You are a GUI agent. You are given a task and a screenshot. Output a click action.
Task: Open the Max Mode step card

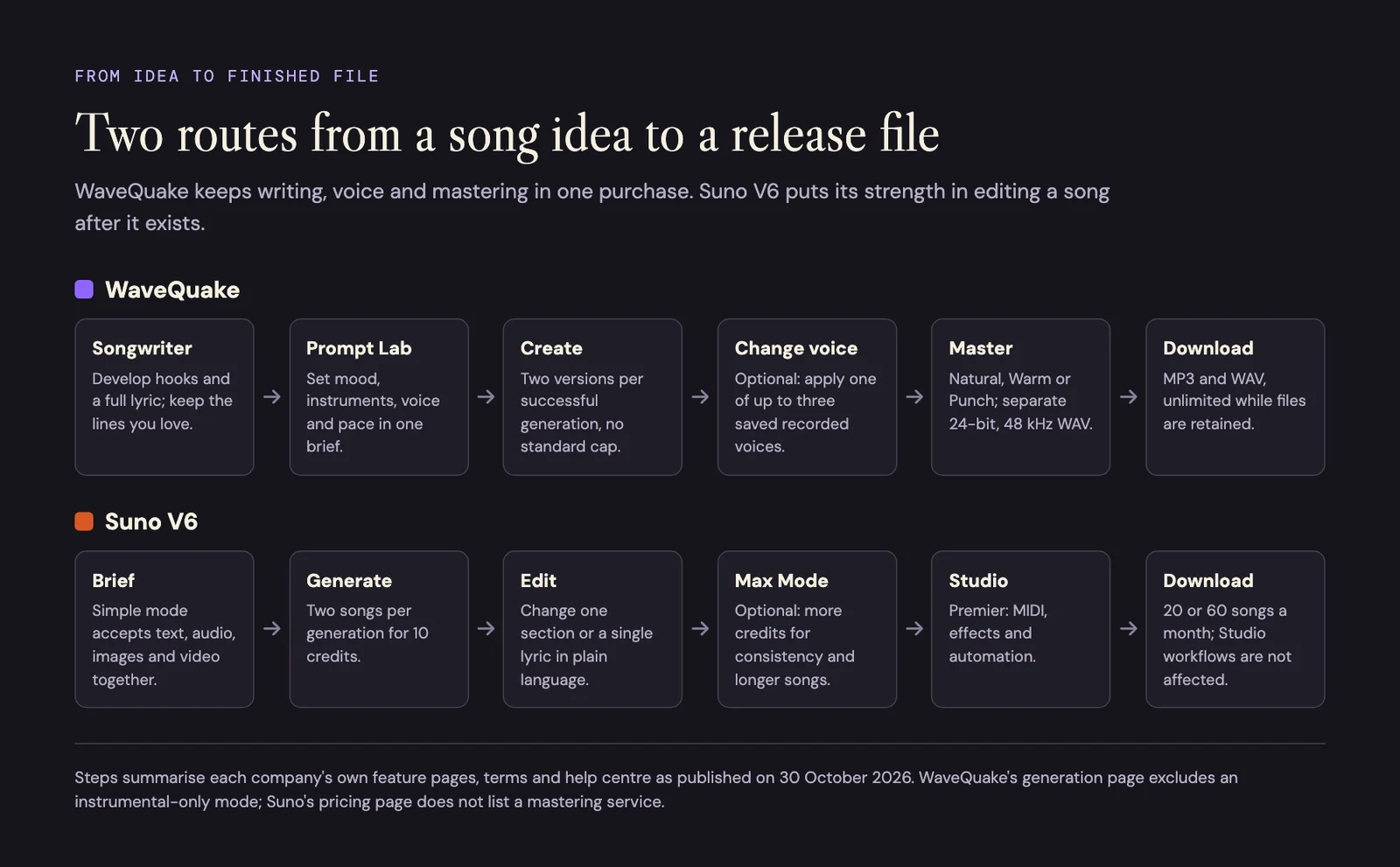[x=807, y=629]
